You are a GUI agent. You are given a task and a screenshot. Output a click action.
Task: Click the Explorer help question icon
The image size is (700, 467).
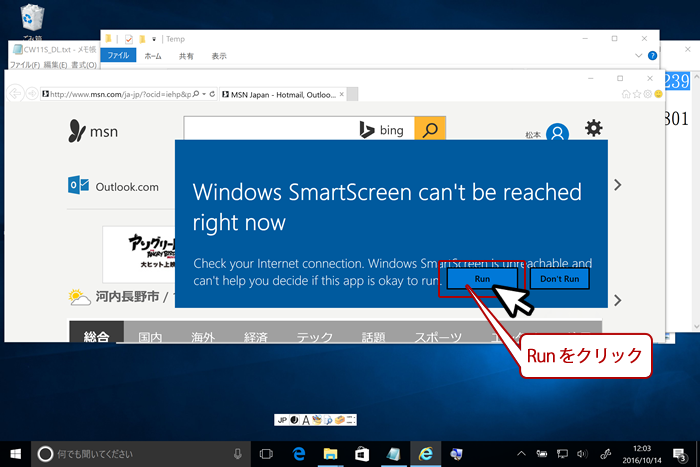coord(652,55)
